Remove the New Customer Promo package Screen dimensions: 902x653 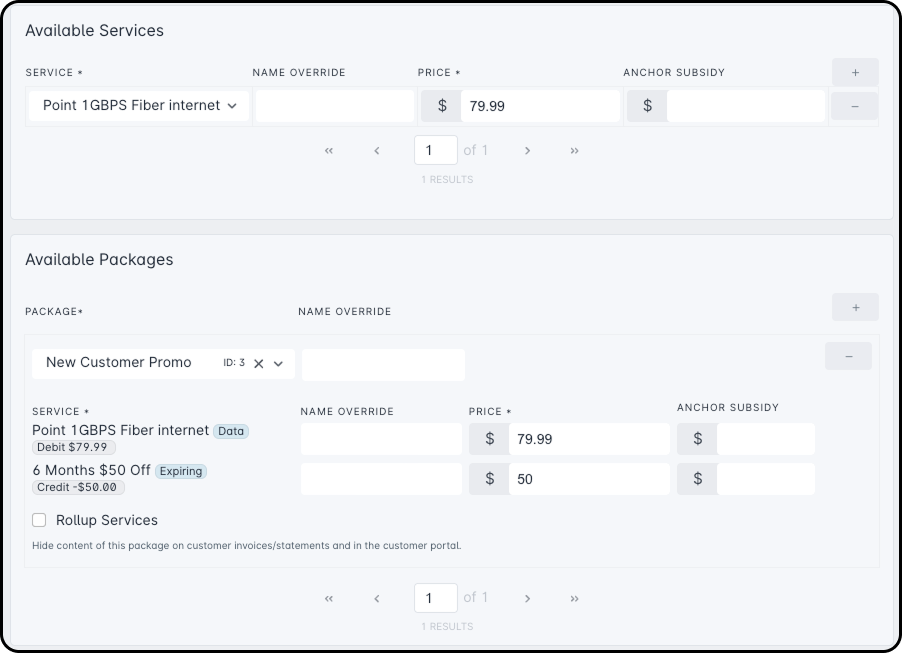click(x=848, y=356)
